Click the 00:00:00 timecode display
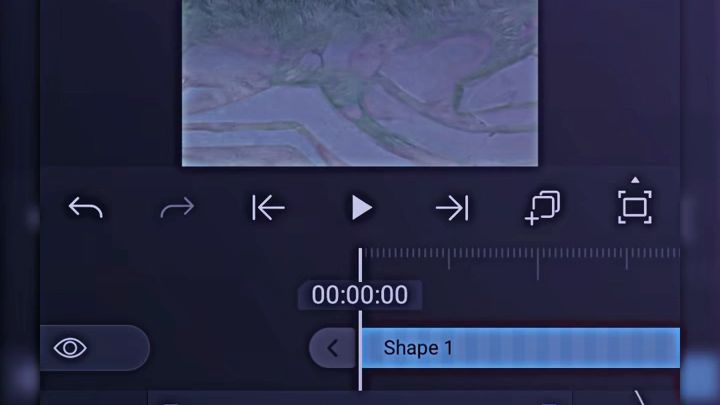This screenshot has width=720, height=405. tap(360, 295)
